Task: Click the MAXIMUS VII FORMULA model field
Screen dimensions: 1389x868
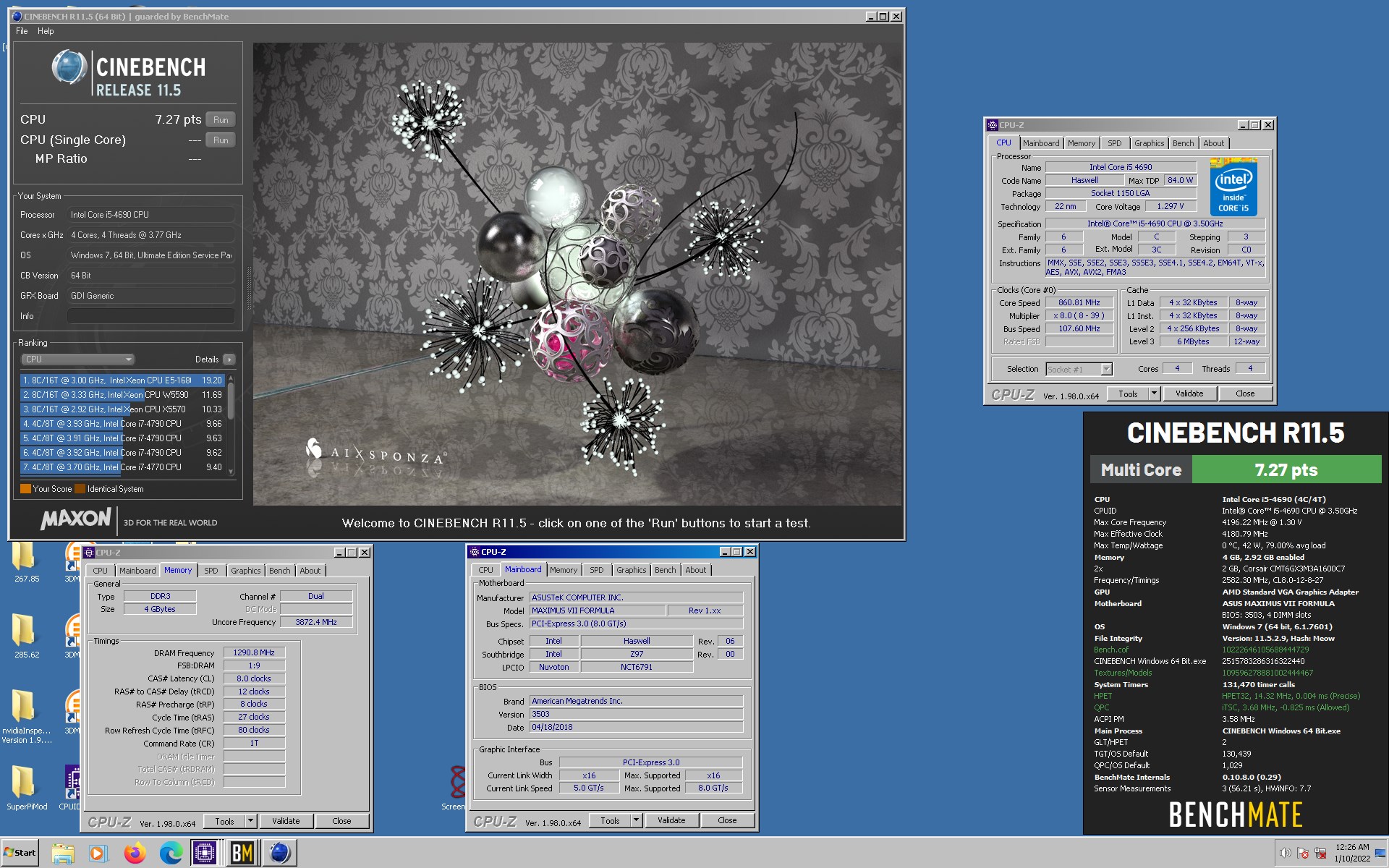Action: [598, 610]
